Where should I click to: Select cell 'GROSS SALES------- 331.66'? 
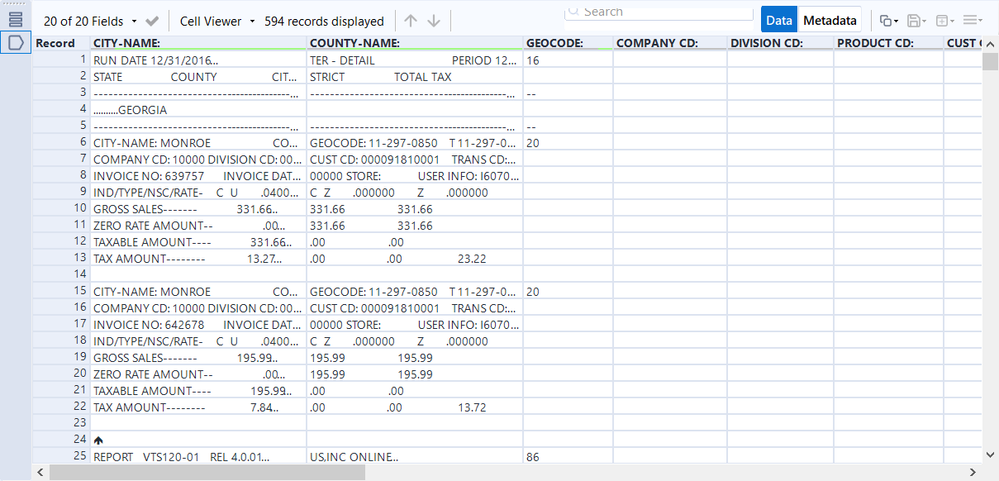tap(199, 210)
